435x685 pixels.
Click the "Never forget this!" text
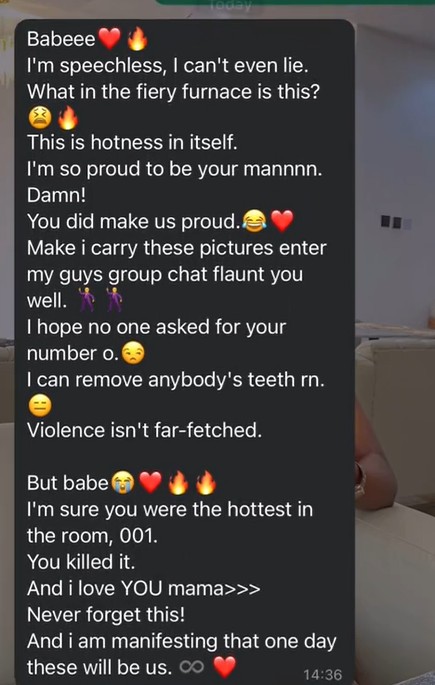click(106, 615)
